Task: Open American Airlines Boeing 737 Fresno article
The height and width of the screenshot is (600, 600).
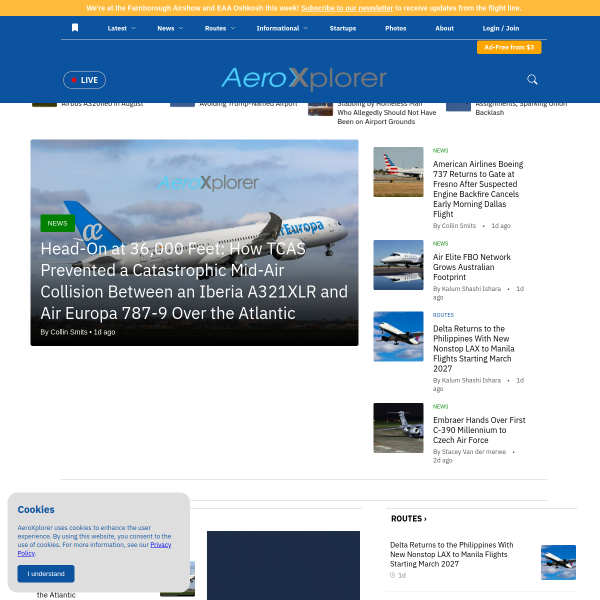Action: tap(478, 189)
